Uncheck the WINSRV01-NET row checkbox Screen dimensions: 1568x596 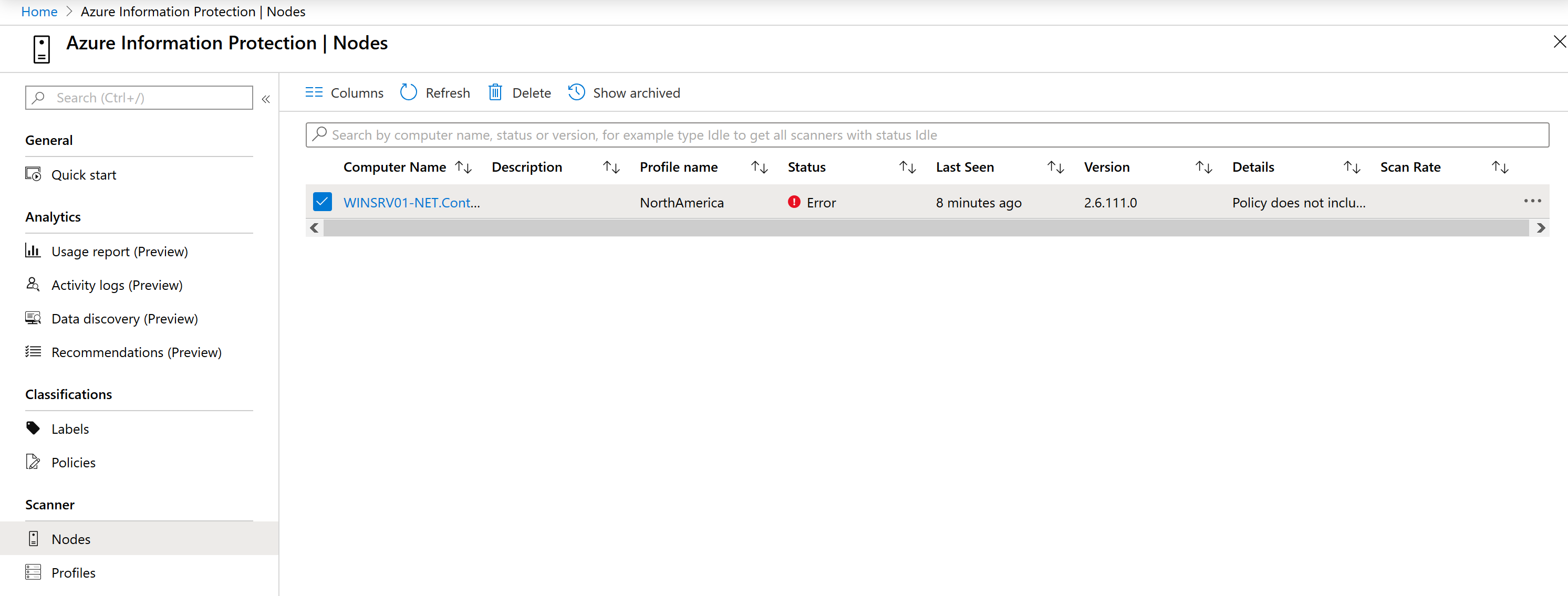tap(323, 202)
